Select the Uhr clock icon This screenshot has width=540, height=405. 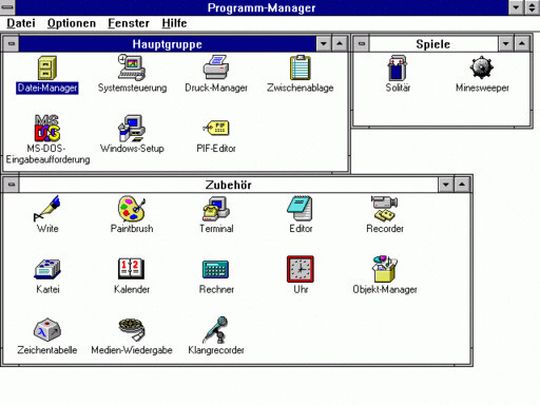[x=300, y=269]
